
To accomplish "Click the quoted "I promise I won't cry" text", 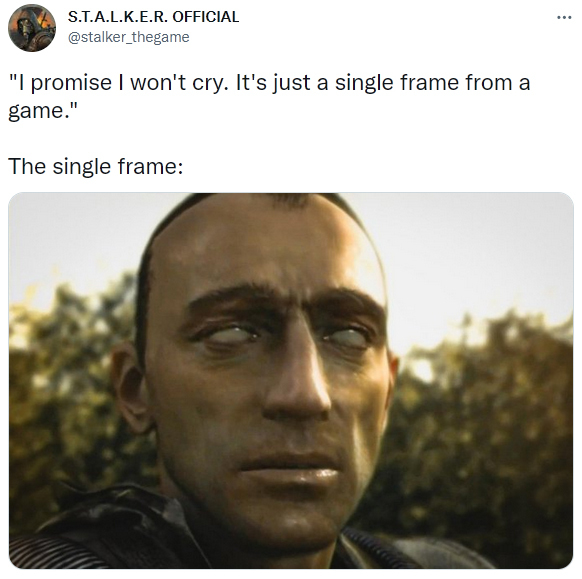I will point(117,82).
